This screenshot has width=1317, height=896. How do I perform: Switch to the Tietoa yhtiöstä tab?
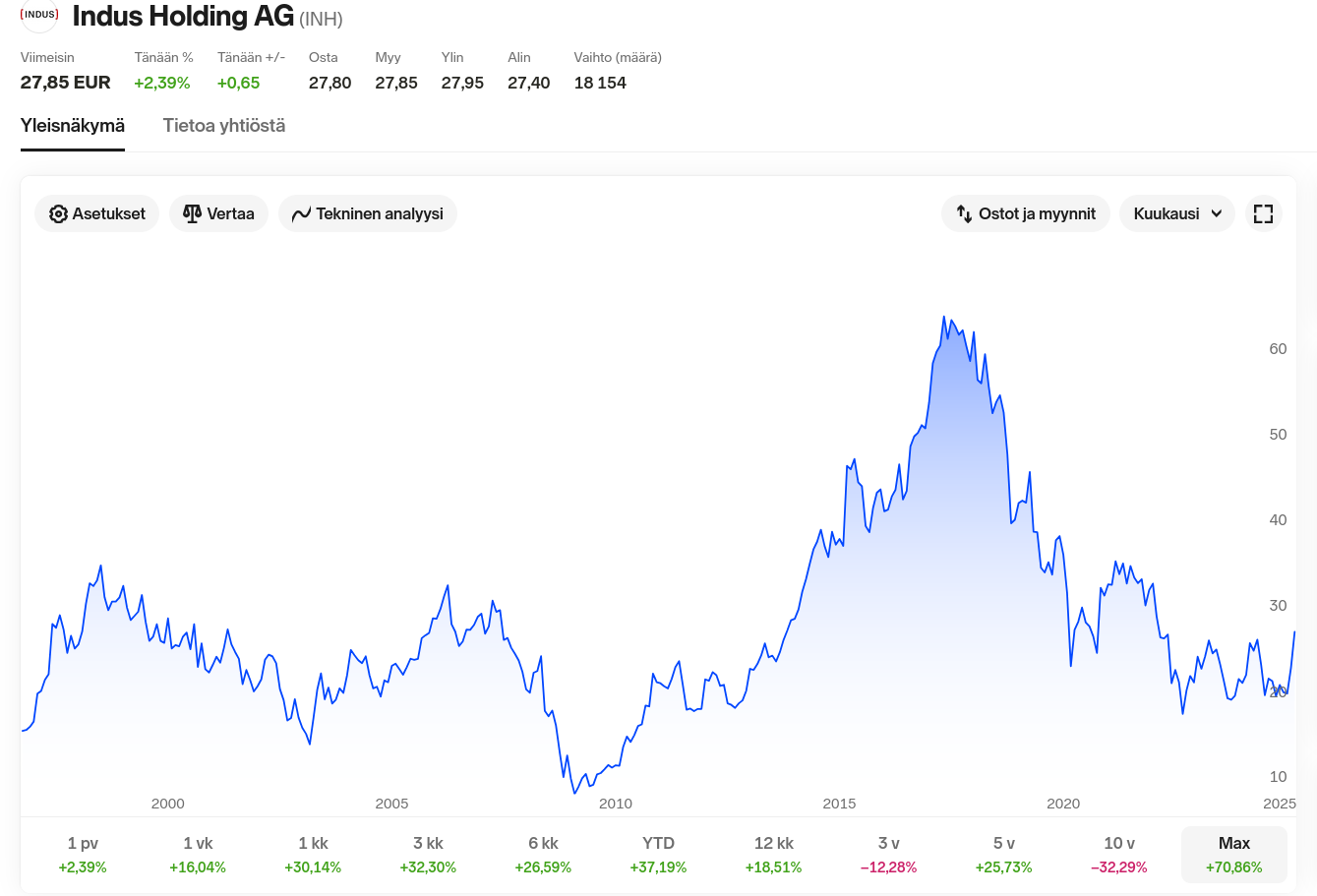(224, 126)
